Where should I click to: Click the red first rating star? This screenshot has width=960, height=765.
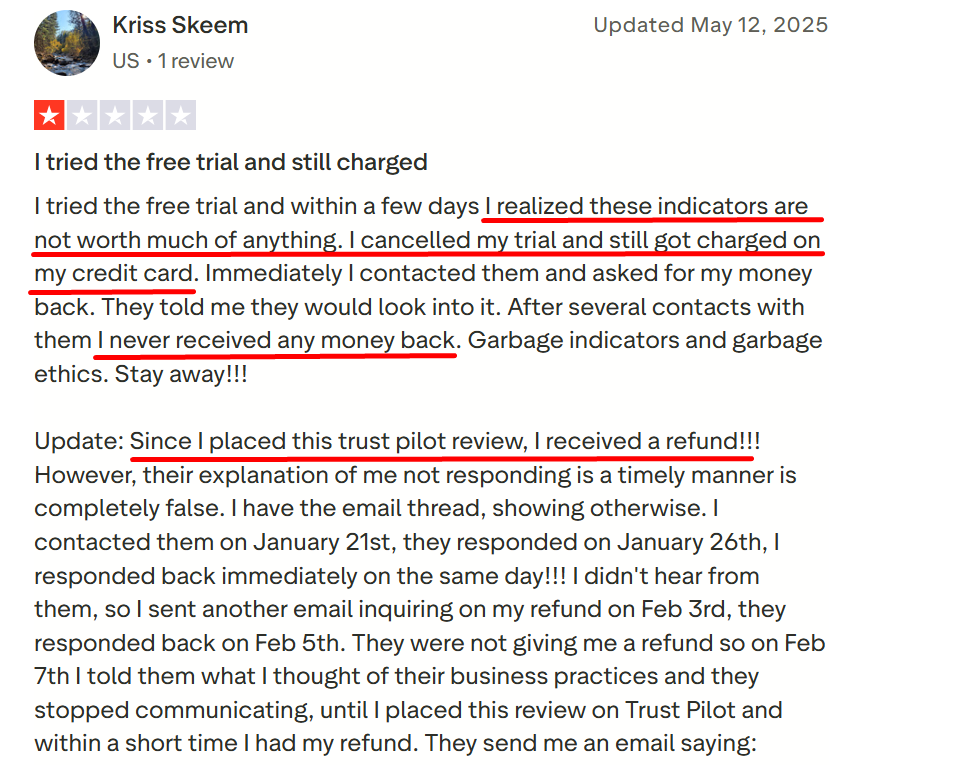[49, 116]
